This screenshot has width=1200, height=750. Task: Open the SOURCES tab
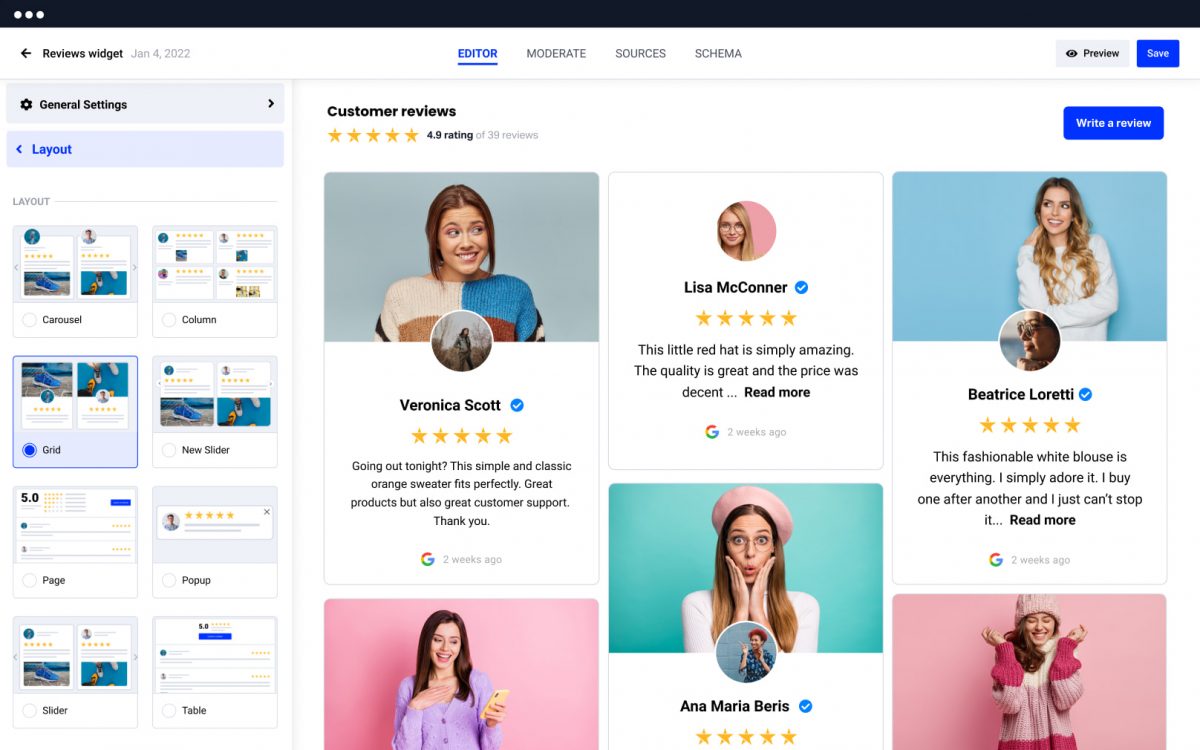[640, 54]
